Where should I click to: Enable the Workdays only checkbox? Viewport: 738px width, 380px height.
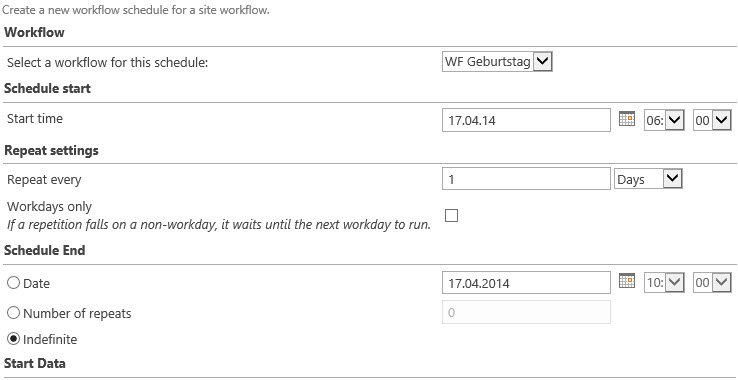pos(451,216)
